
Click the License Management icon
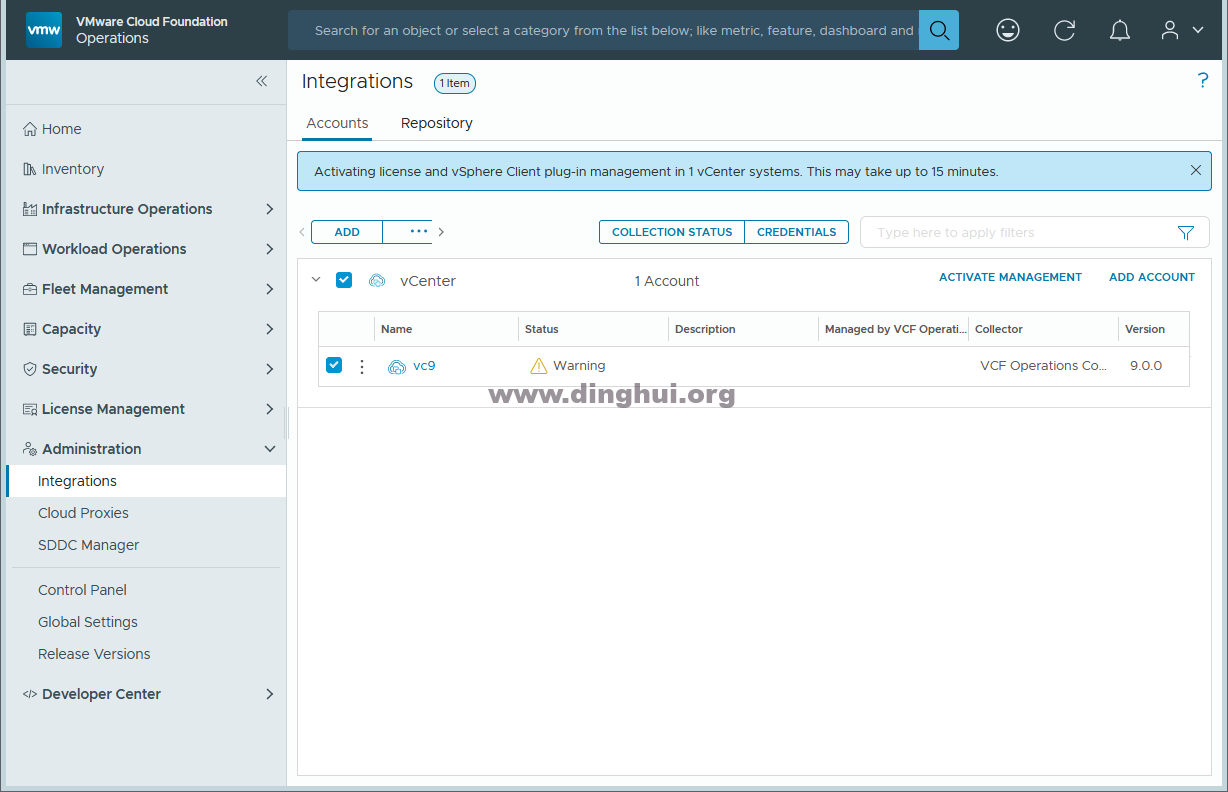[x=30, y=409]
